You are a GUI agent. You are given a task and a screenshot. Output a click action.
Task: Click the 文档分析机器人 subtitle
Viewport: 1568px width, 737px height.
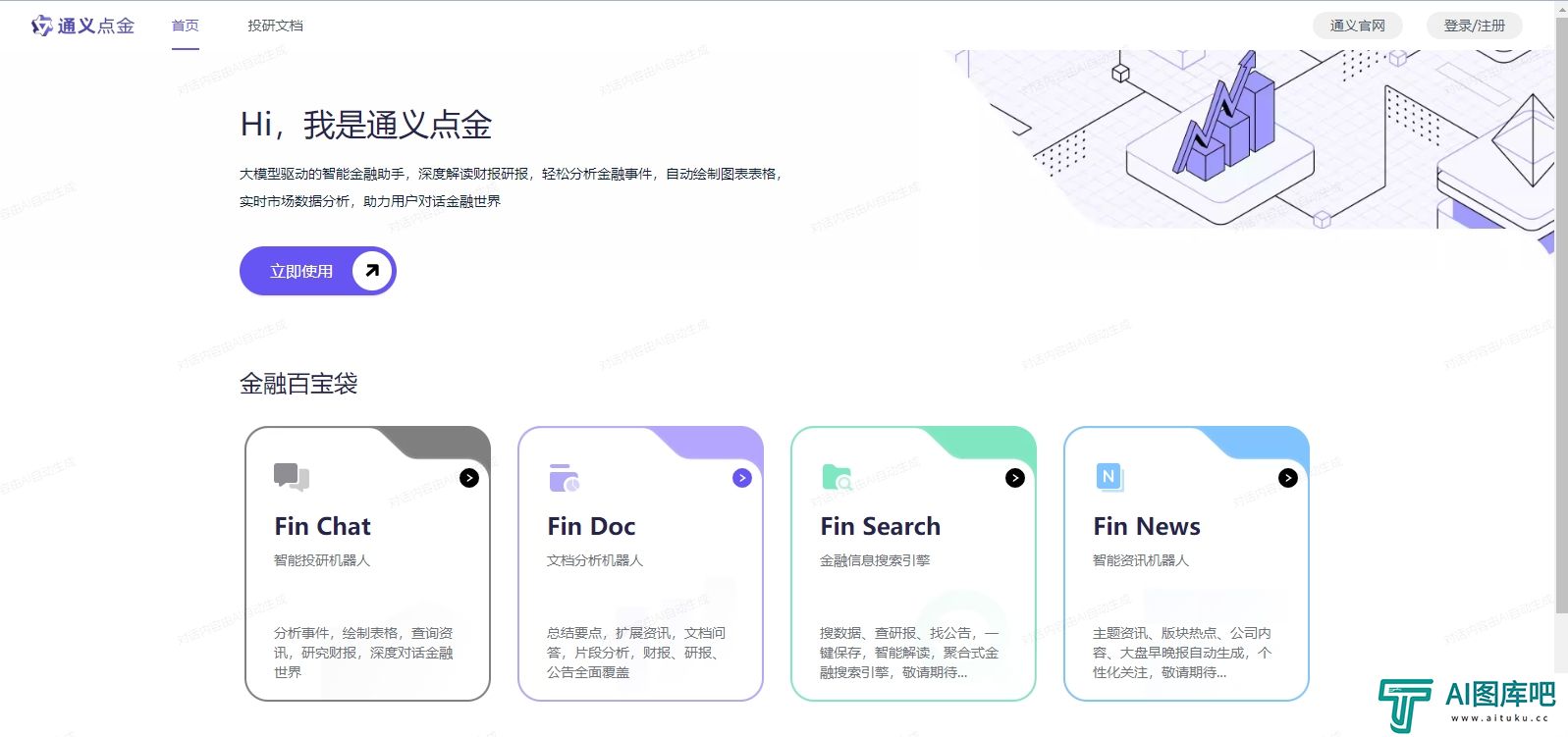pos(595,560)
